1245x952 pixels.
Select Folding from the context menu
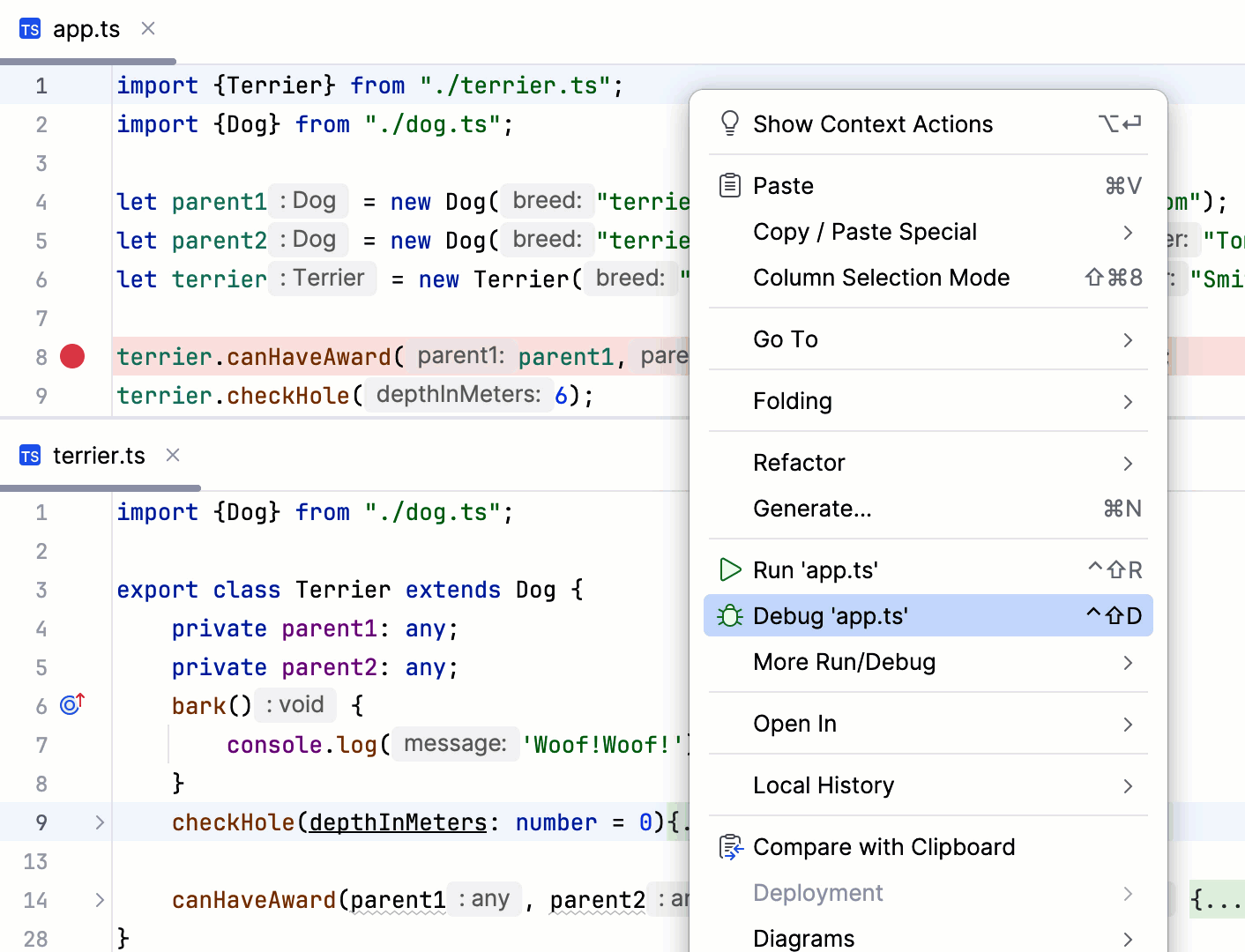[x=792, y=400]
